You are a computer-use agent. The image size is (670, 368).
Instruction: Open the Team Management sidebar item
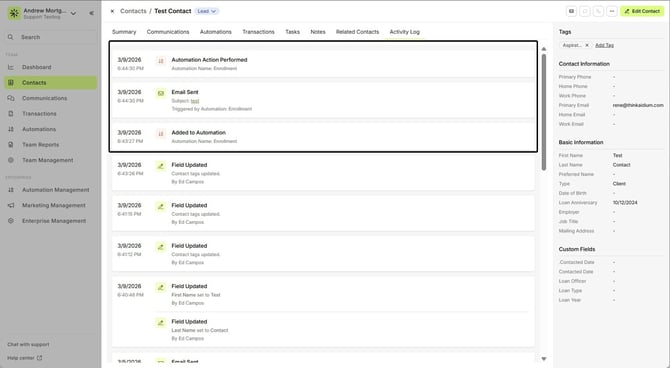[50, 160]
